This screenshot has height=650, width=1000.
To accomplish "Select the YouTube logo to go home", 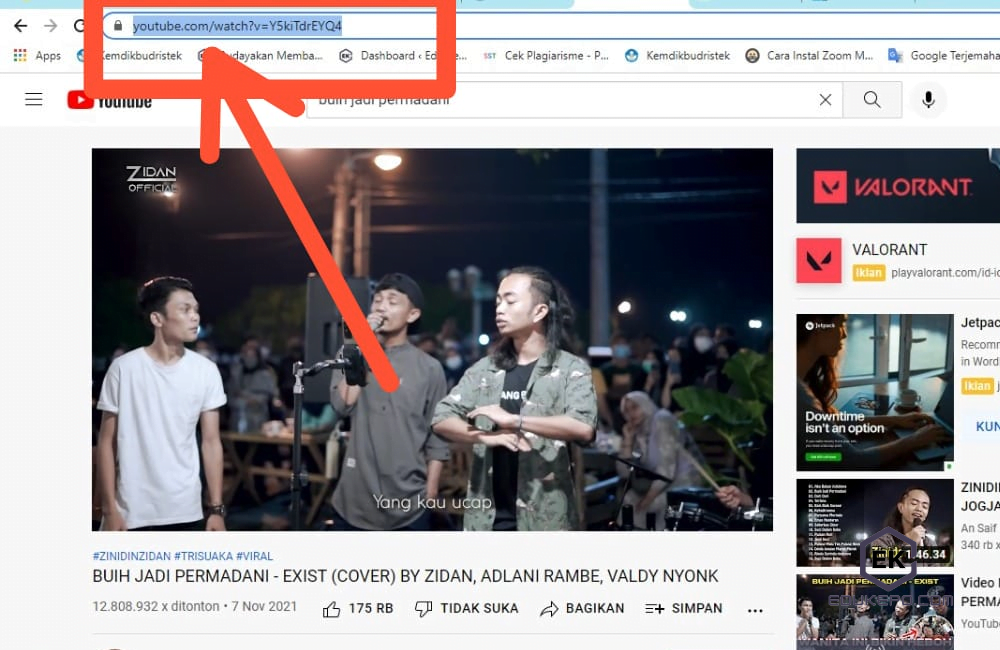I will pos(109,99).
